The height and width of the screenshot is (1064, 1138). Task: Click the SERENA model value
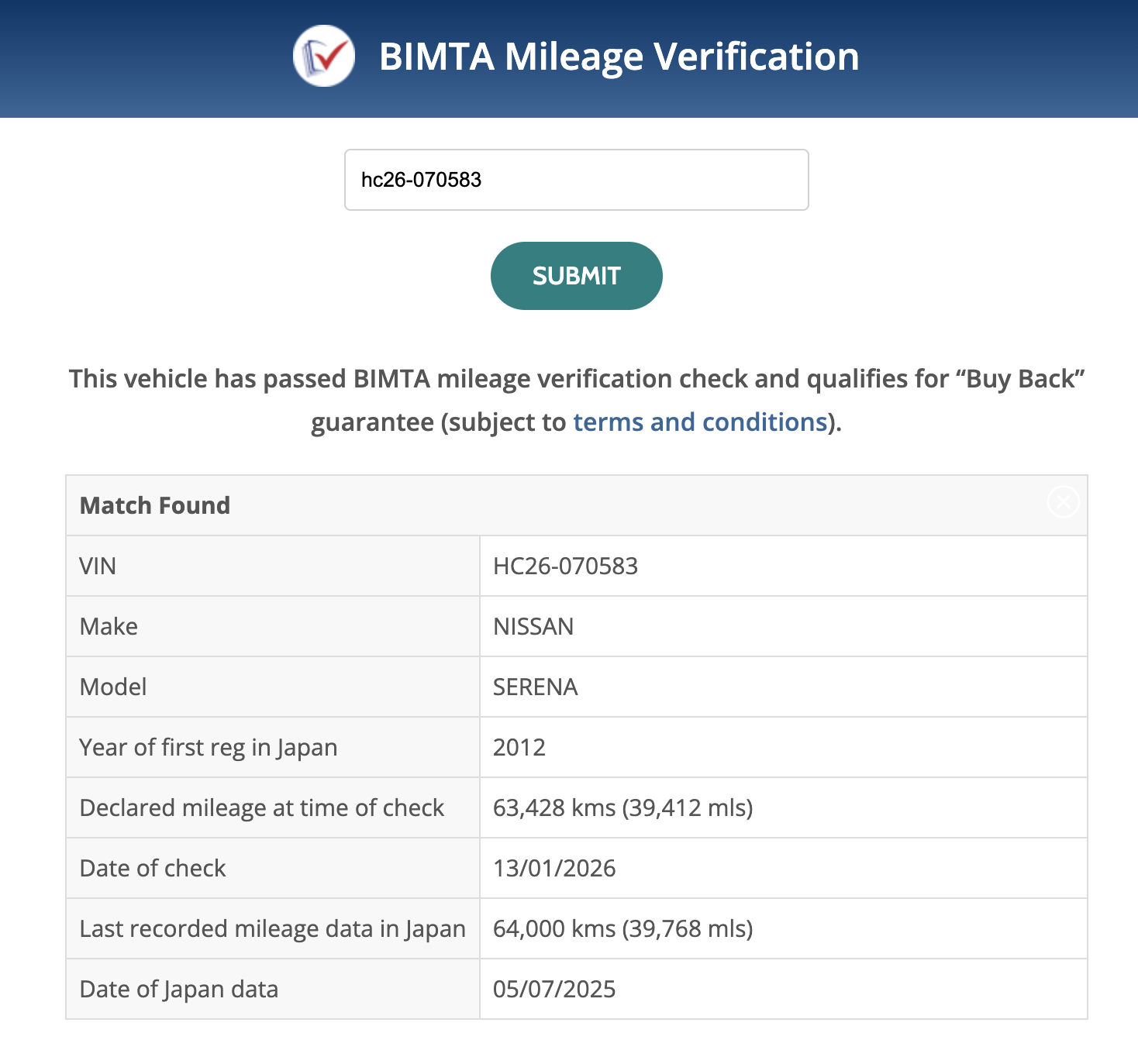click(x=535, y=687)
